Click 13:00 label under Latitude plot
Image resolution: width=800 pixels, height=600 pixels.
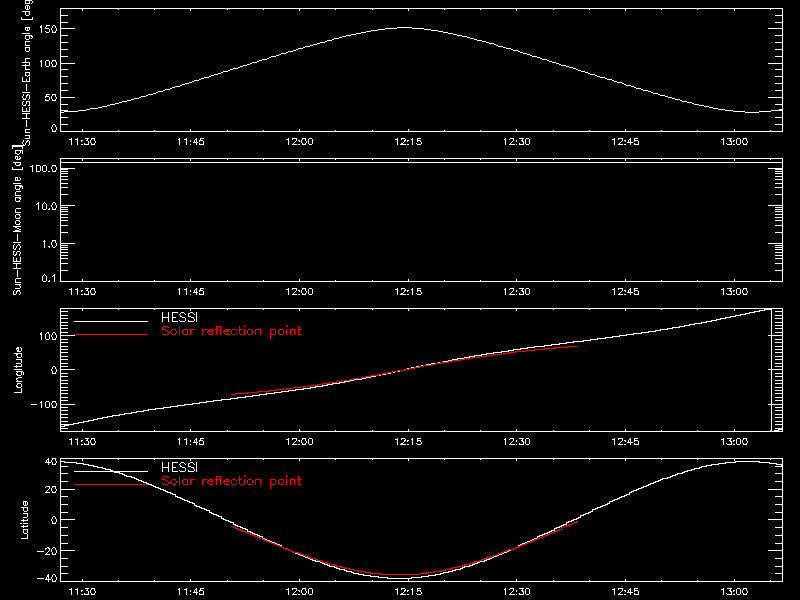click(734, 592)
